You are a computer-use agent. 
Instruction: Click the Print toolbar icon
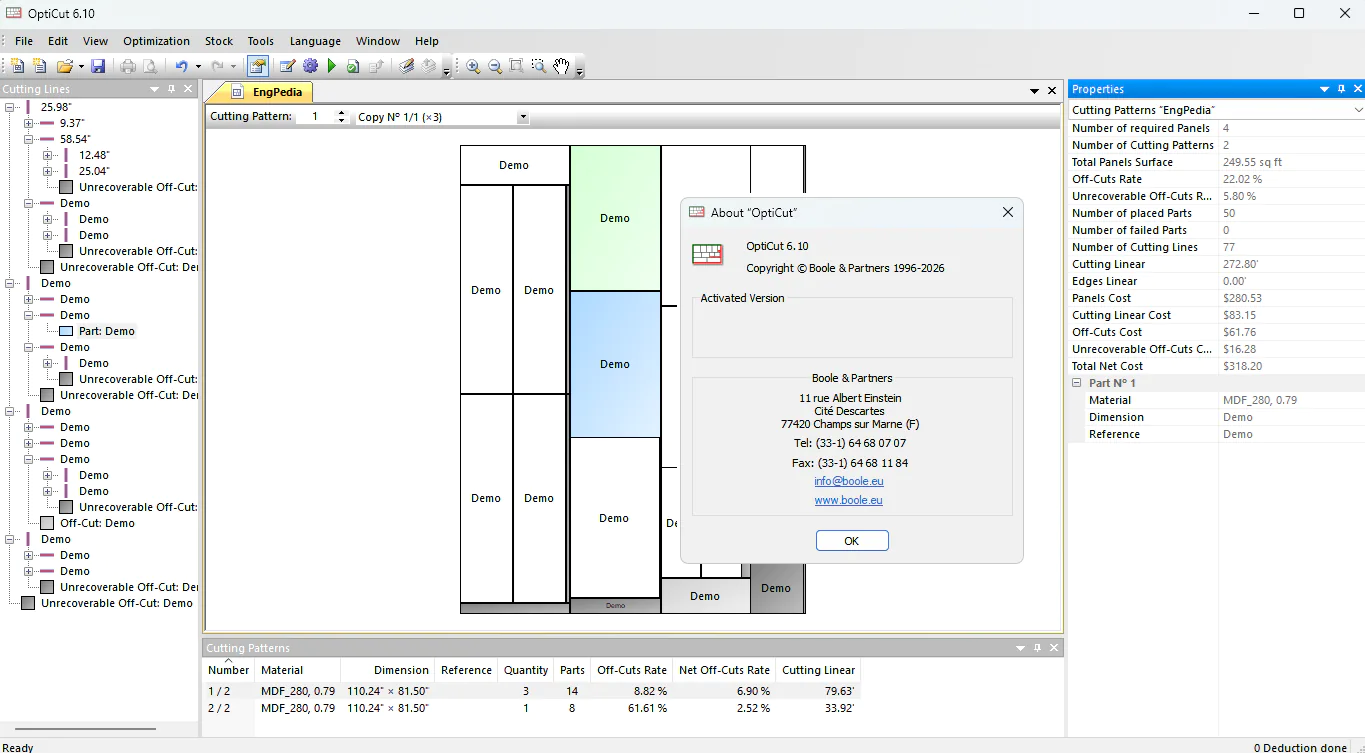[x=128, y=66]
